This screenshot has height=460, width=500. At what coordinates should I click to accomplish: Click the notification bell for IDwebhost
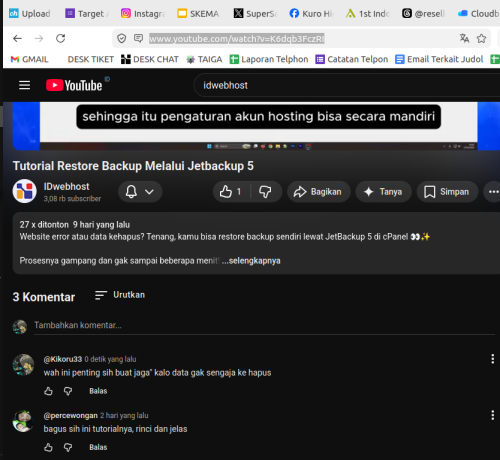[131, 192]
